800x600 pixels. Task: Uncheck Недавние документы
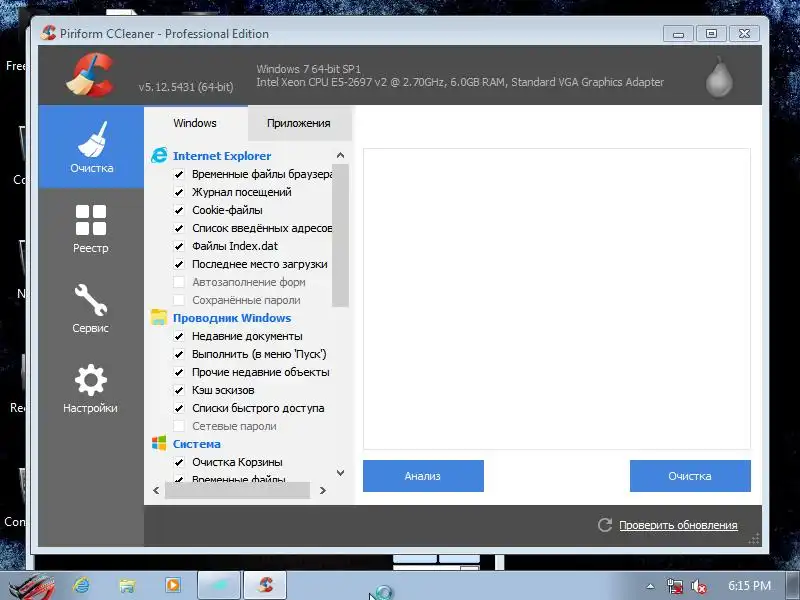pos(179,336)
